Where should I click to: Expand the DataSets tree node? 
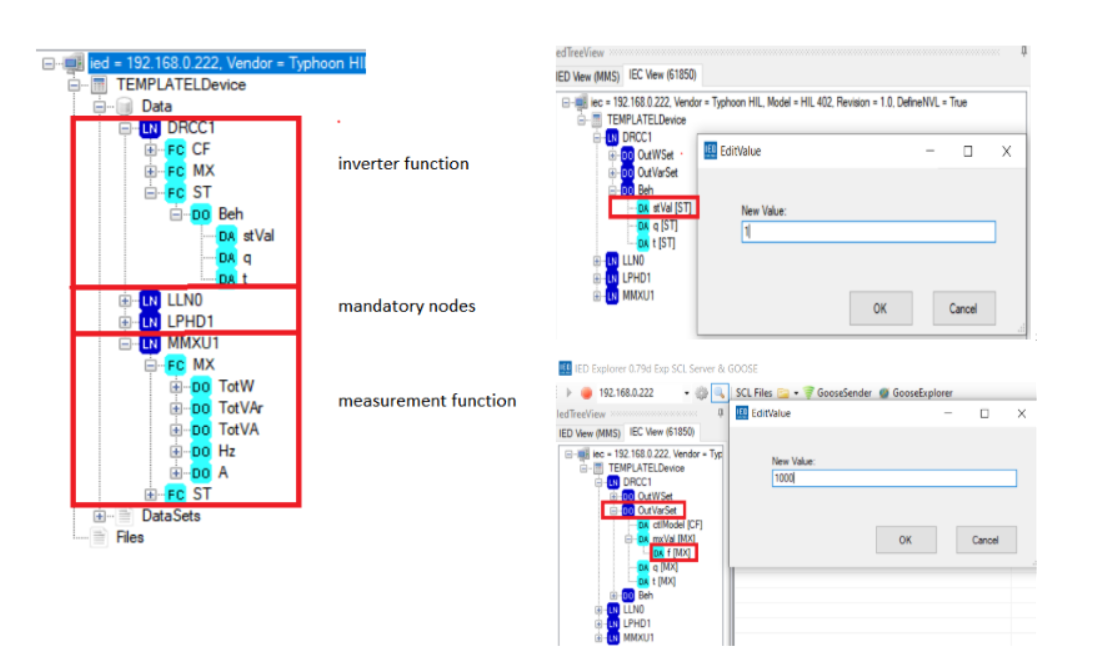click(x=100, y=516)
